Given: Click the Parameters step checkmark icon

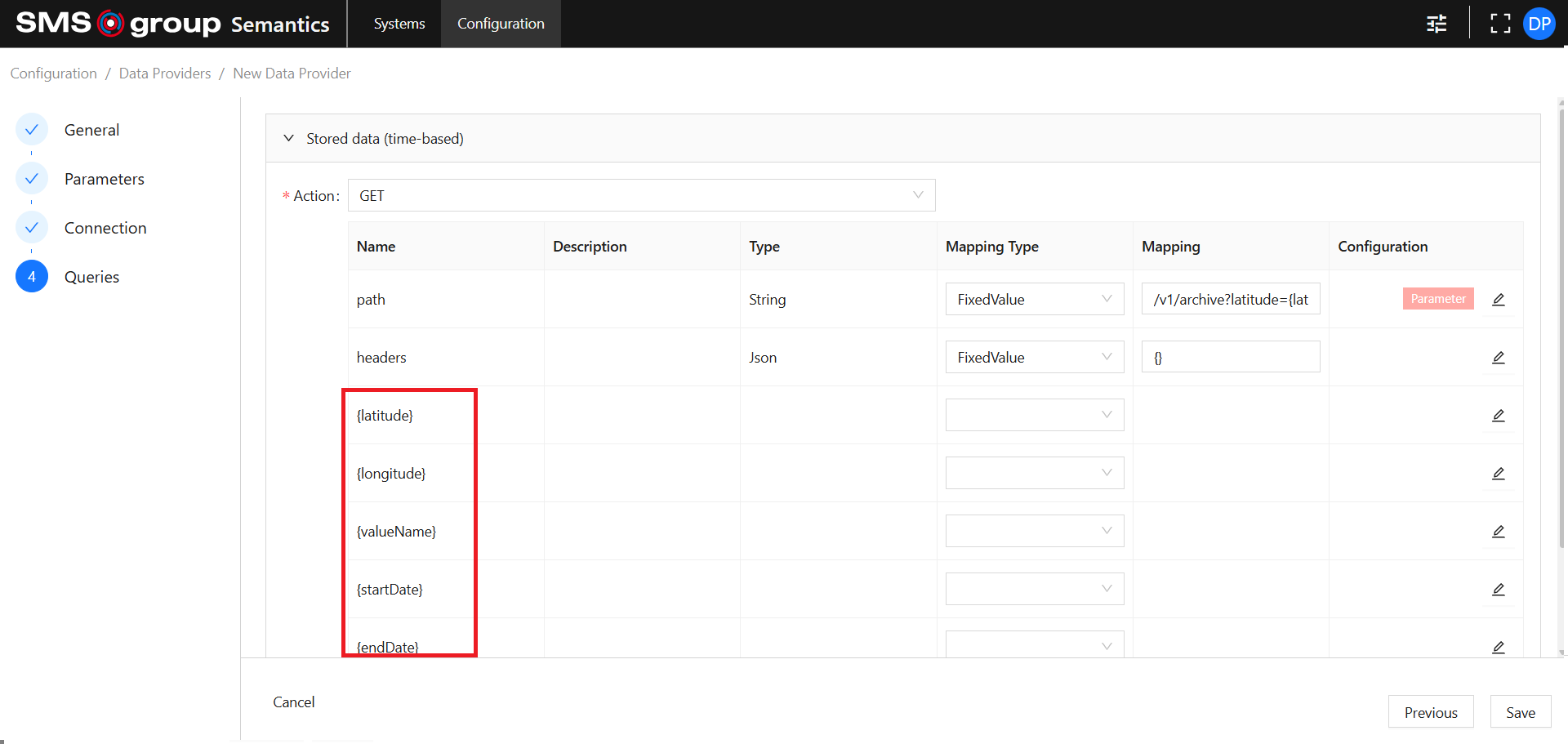Looking at the screenshot, I should 32,179.
